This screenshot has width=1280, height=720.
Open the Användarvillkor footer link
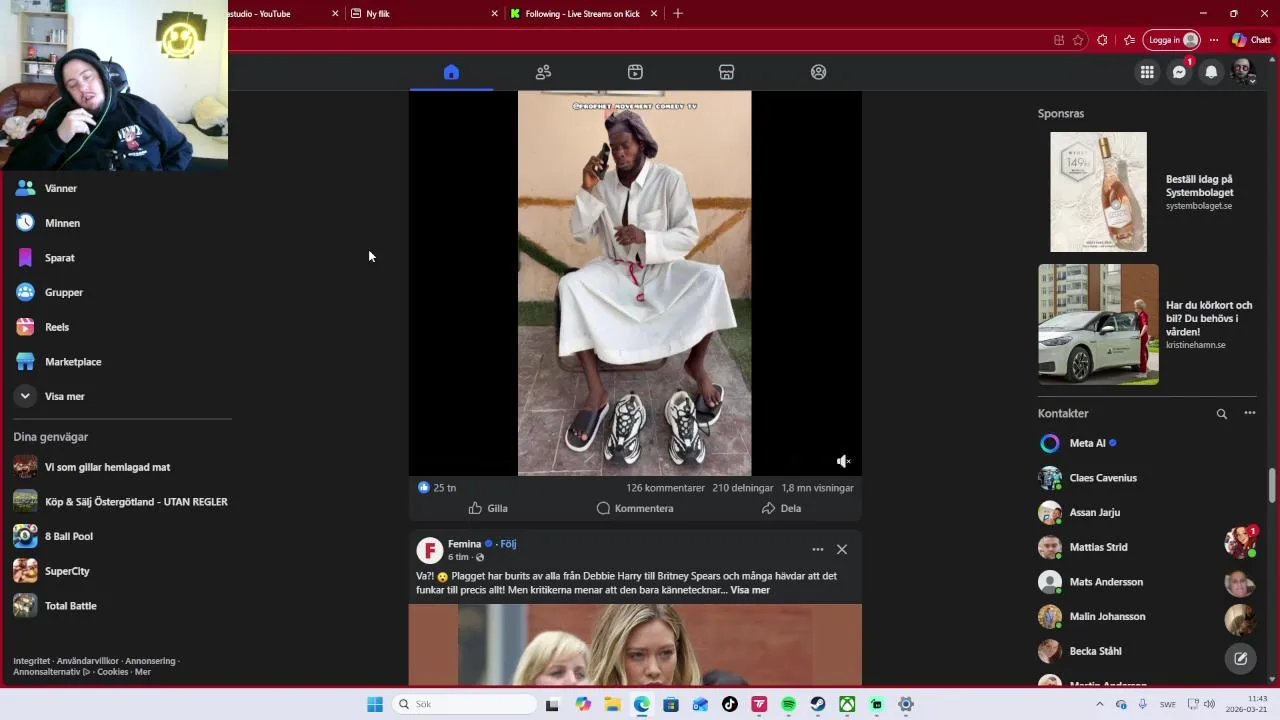pos(87,661)
